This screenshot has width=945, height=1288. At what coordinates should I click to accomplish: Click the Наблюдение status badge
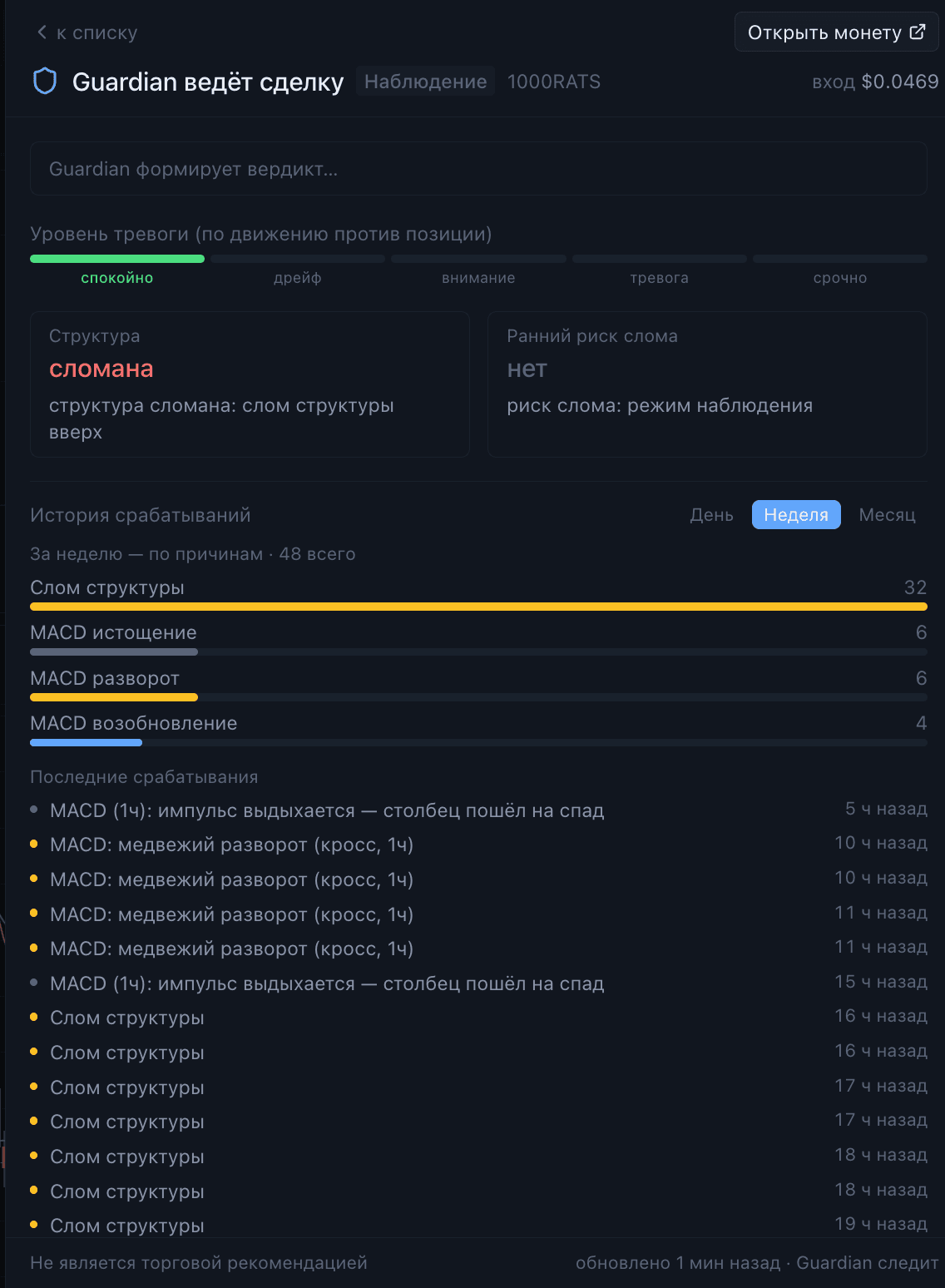[426, 82]
